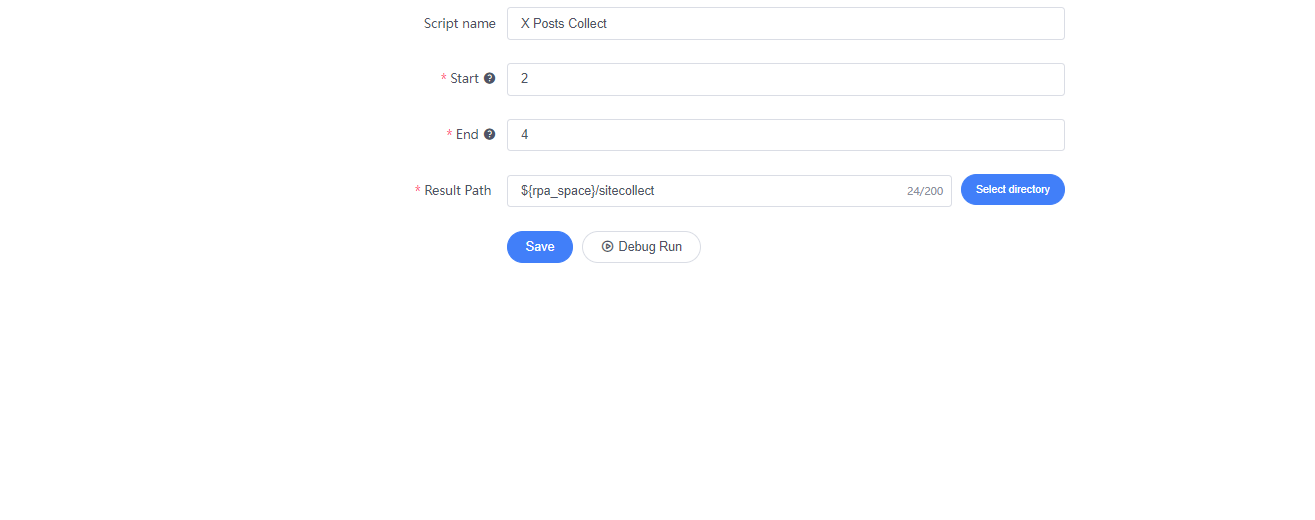Click the X Posts Collect text

(564, 23)
